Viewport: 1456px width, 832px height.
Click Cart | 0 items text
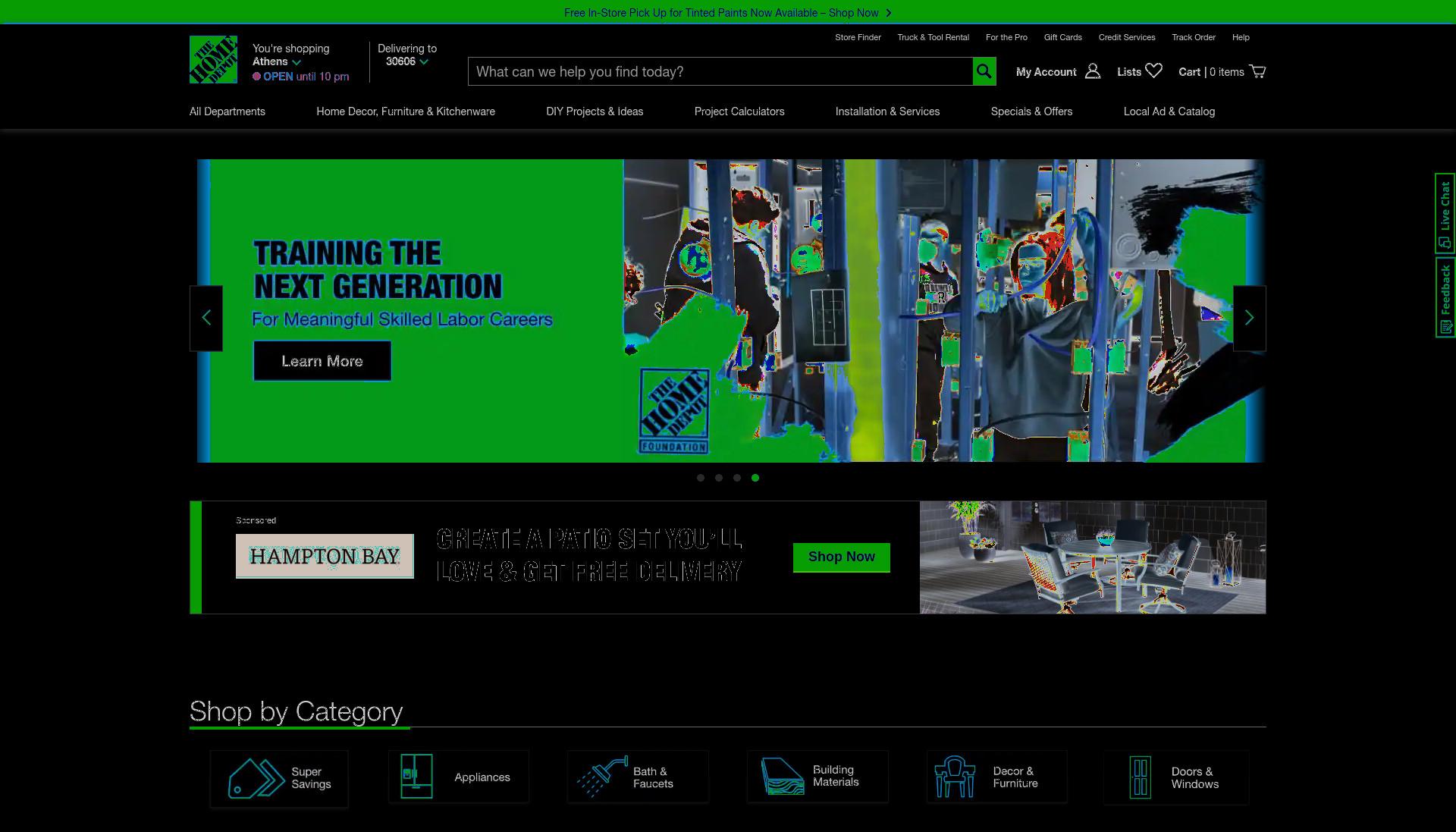click(1211, 72)
